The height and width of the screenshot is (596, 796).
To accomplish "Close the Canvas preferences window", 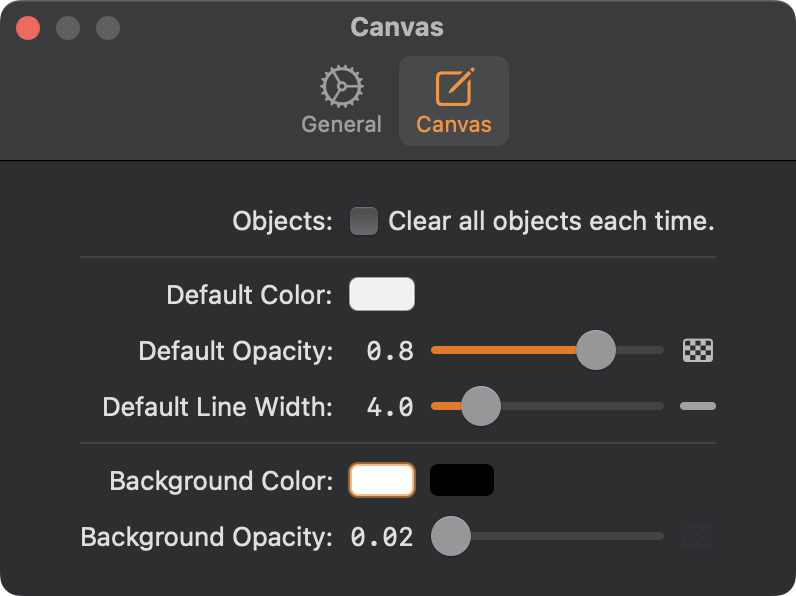I will click(28, 27).
